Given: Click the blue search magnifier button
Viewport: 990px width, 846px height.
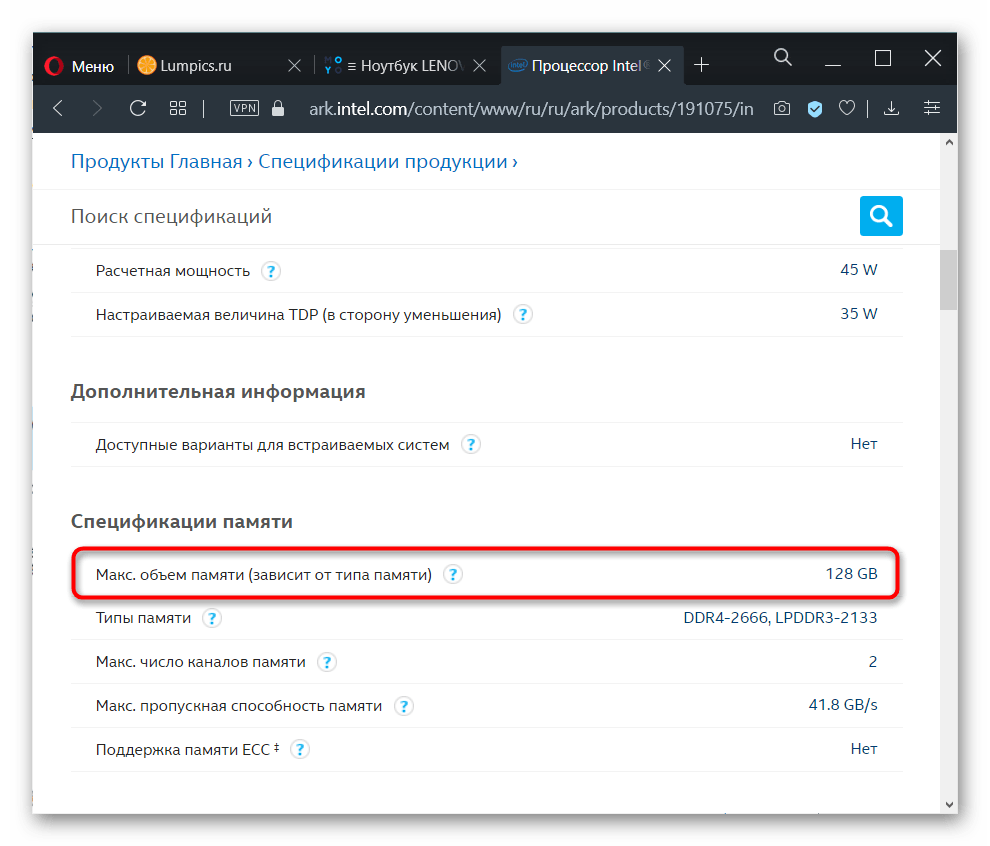Looking at the screenshot, I should (x=880, y=216).
